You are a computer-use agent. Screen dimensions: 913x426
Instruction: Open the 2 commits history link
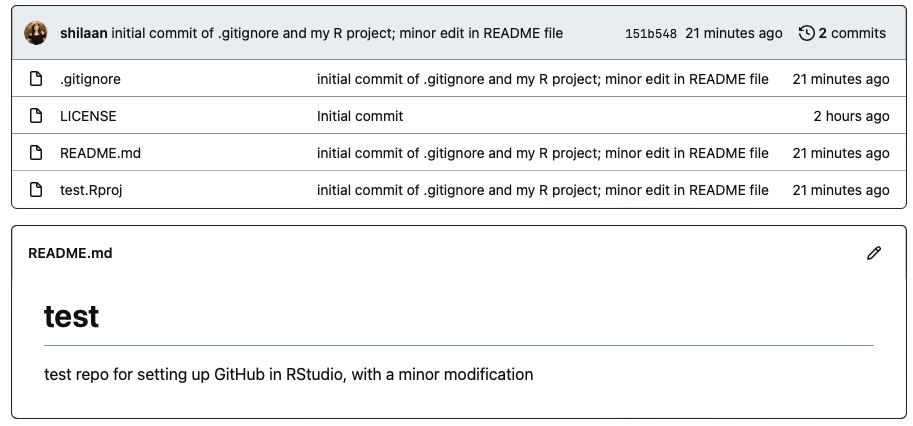pos(851,33)
